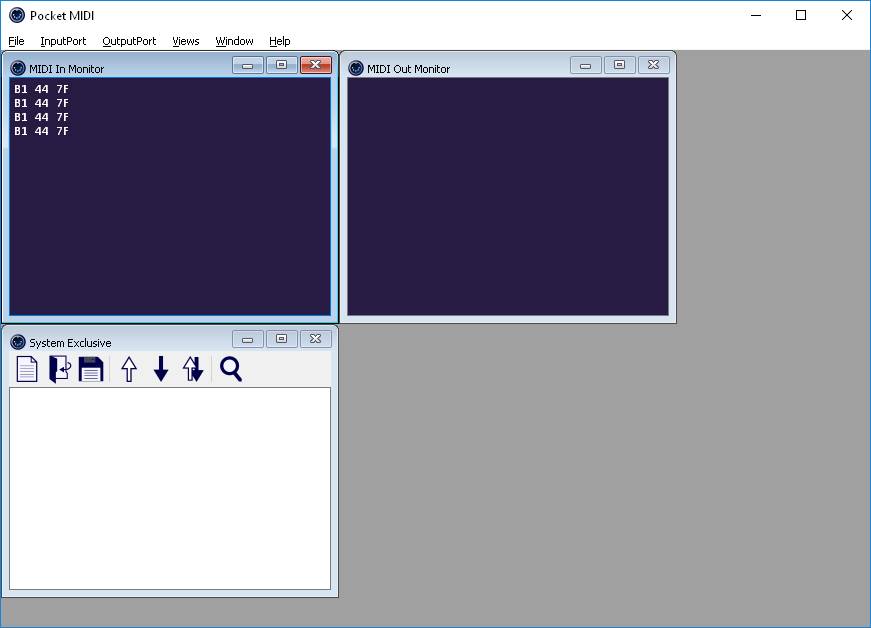
Task: Click the magnifying glass search icon
Action: click(231, 369)
